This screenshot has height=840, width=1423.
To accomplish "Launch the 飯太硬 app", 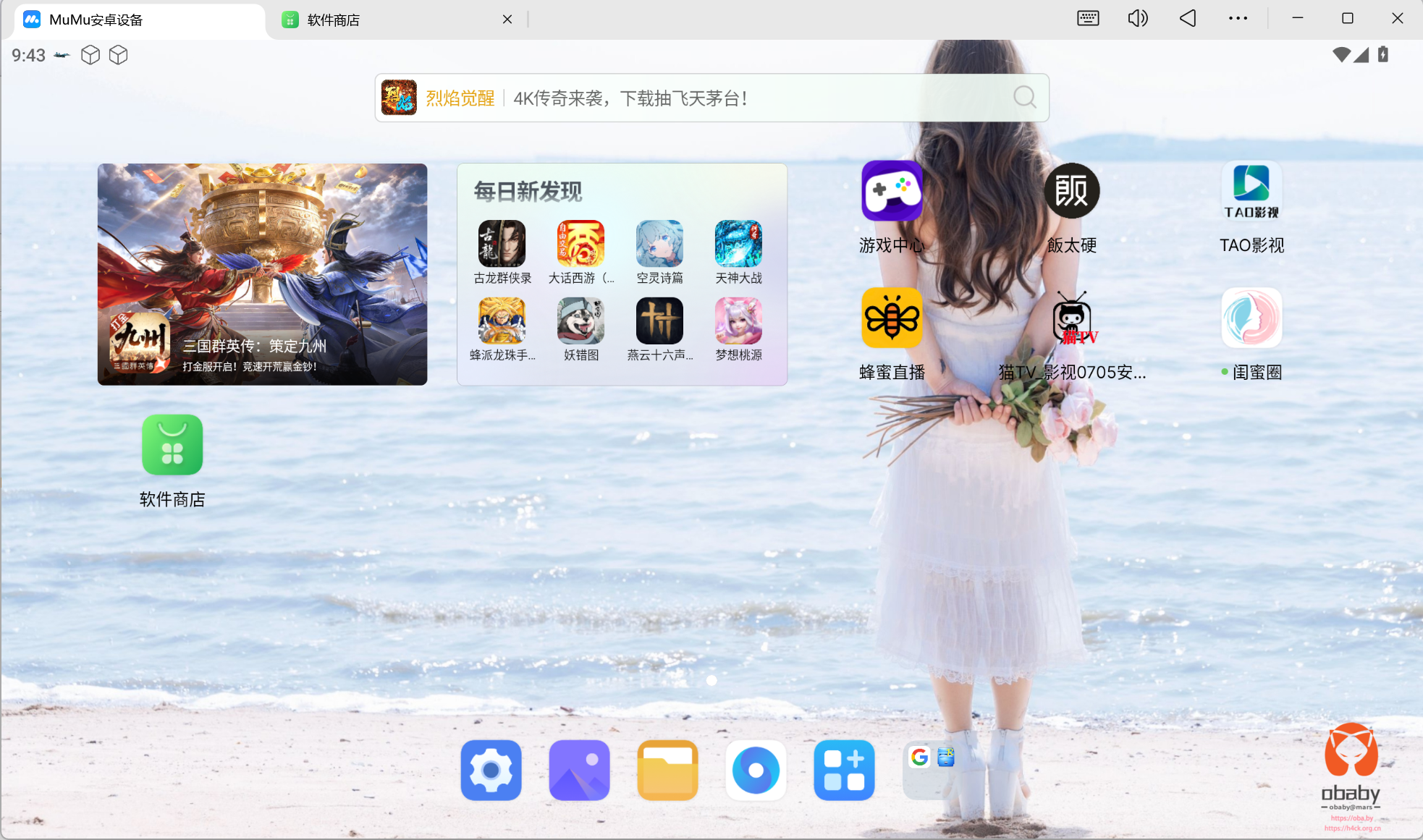I will pos(1071,191).
